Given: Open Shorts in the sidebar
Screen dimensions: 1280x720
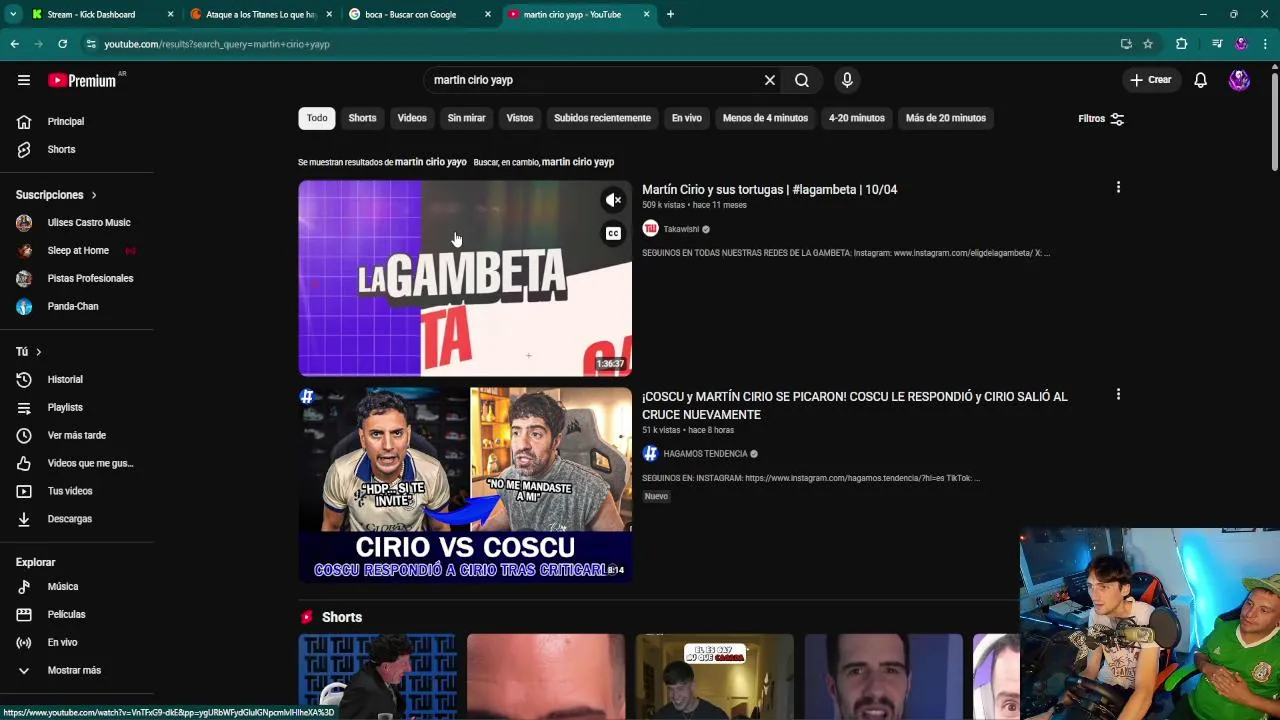Looking at the screenshot, I should point(77,149).
